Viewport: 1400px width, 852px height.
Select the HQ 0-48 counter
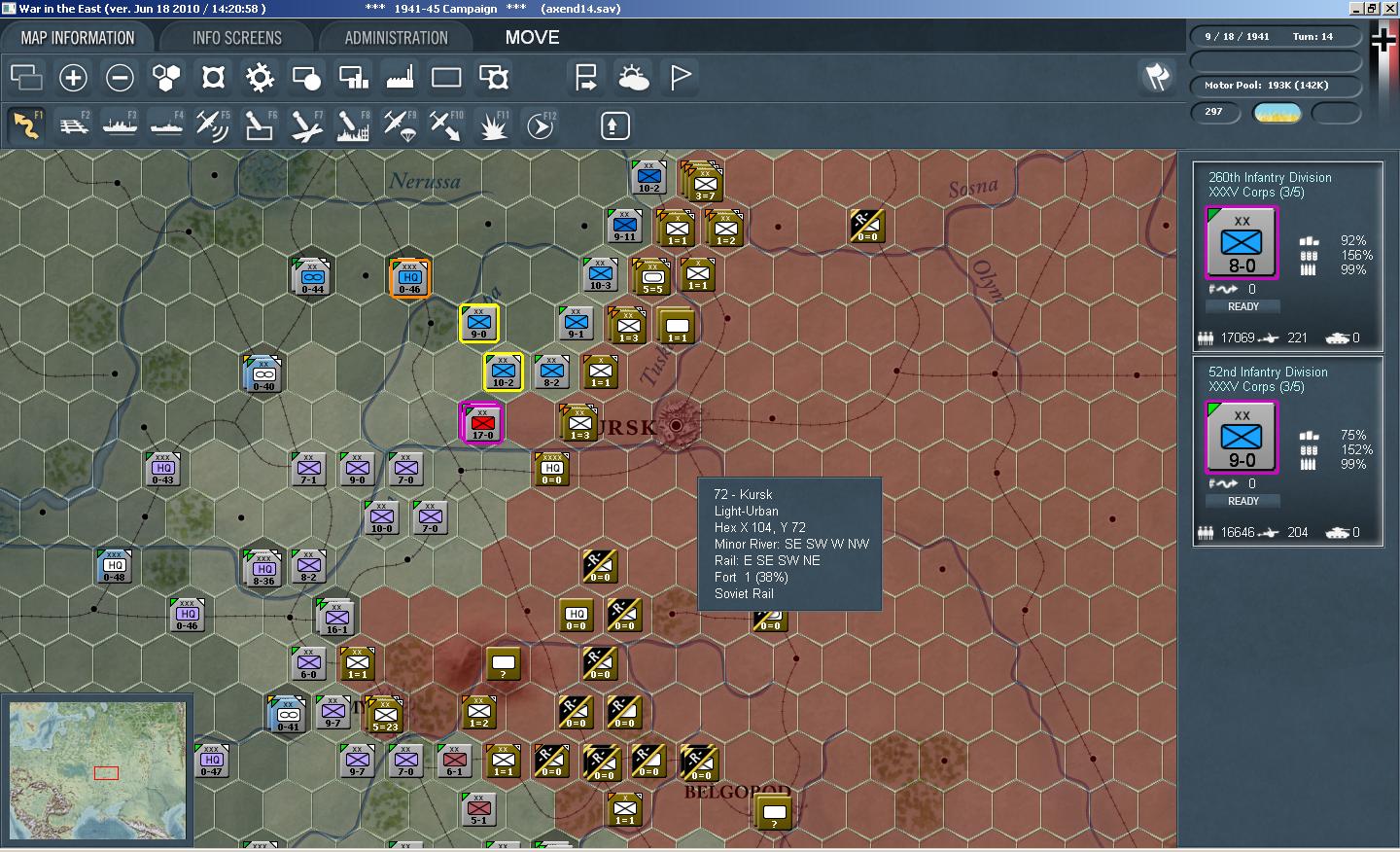pyautogui.click(x=115, y=567)
